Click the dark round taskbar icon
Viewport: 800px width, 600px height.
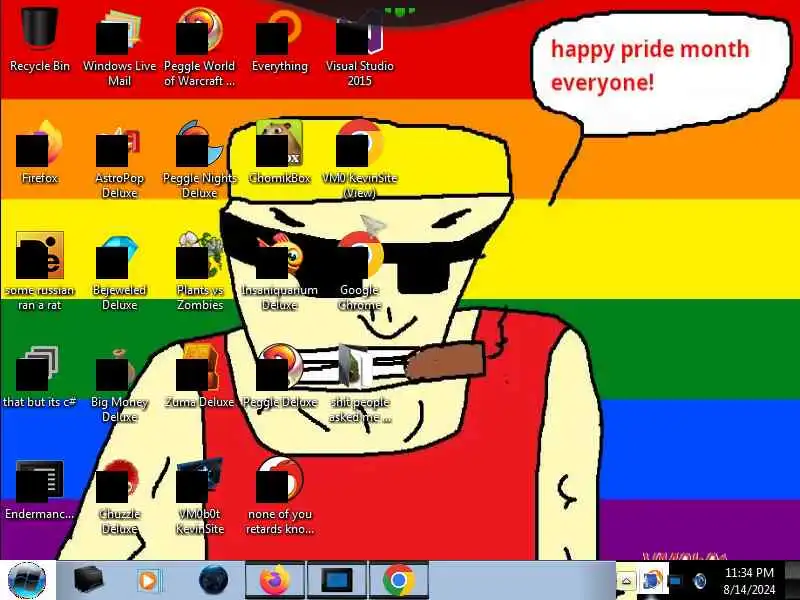[213, 580]
